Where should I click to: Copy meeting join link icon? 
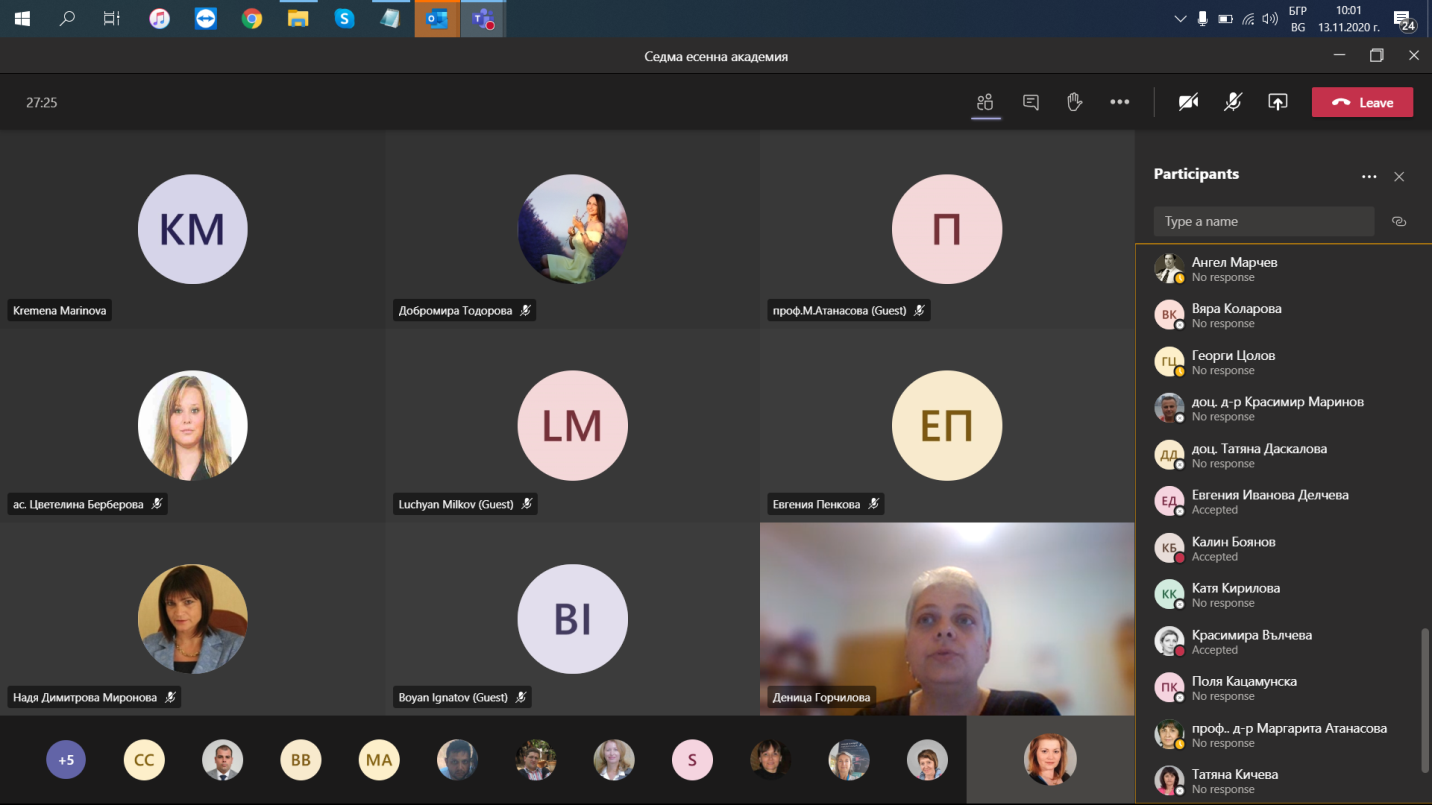(x=1399, y=221)
